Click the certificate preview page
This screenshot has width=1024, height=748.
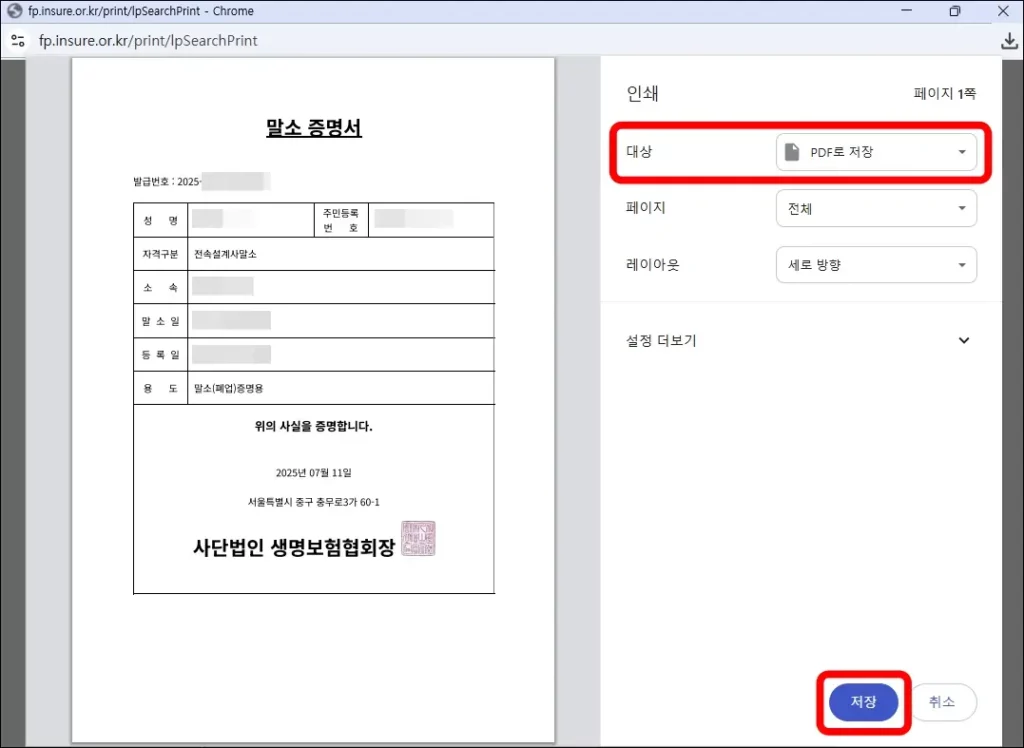(x=313, y=400)
